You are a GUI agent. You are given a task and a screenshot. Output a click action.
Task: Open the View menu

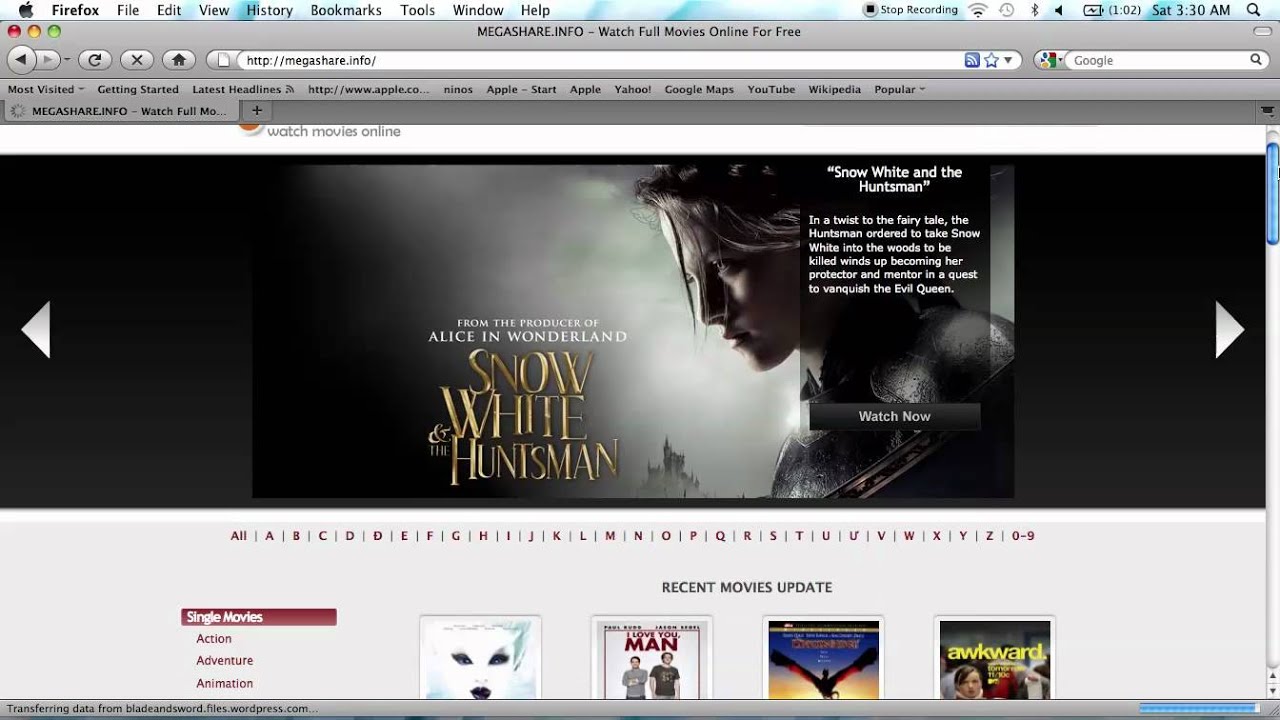214,10
